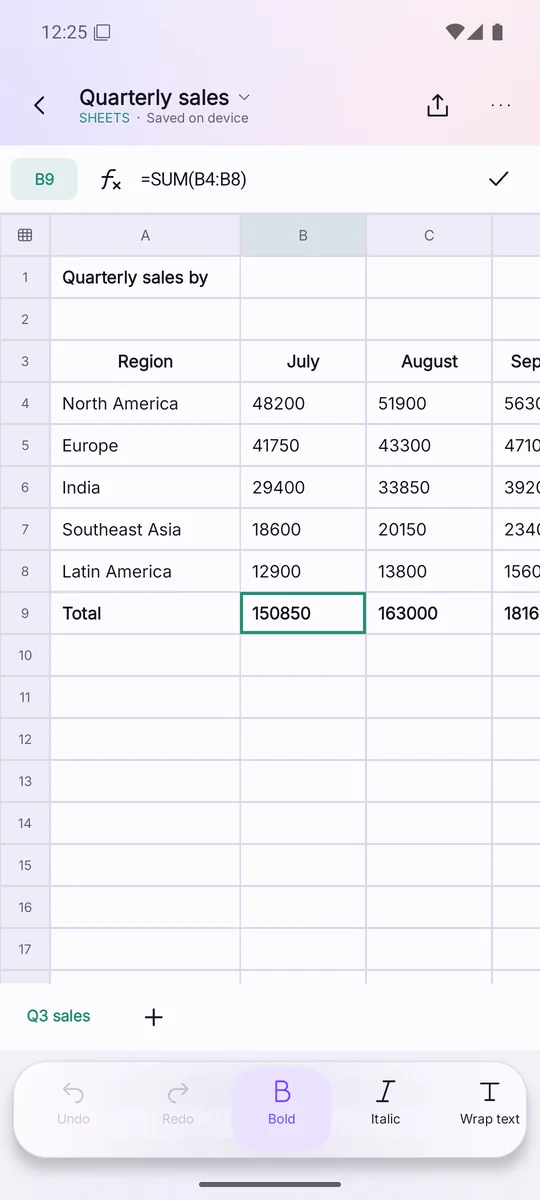Select row 12 header
The image size is (540, 1200).
pos(25,739)
